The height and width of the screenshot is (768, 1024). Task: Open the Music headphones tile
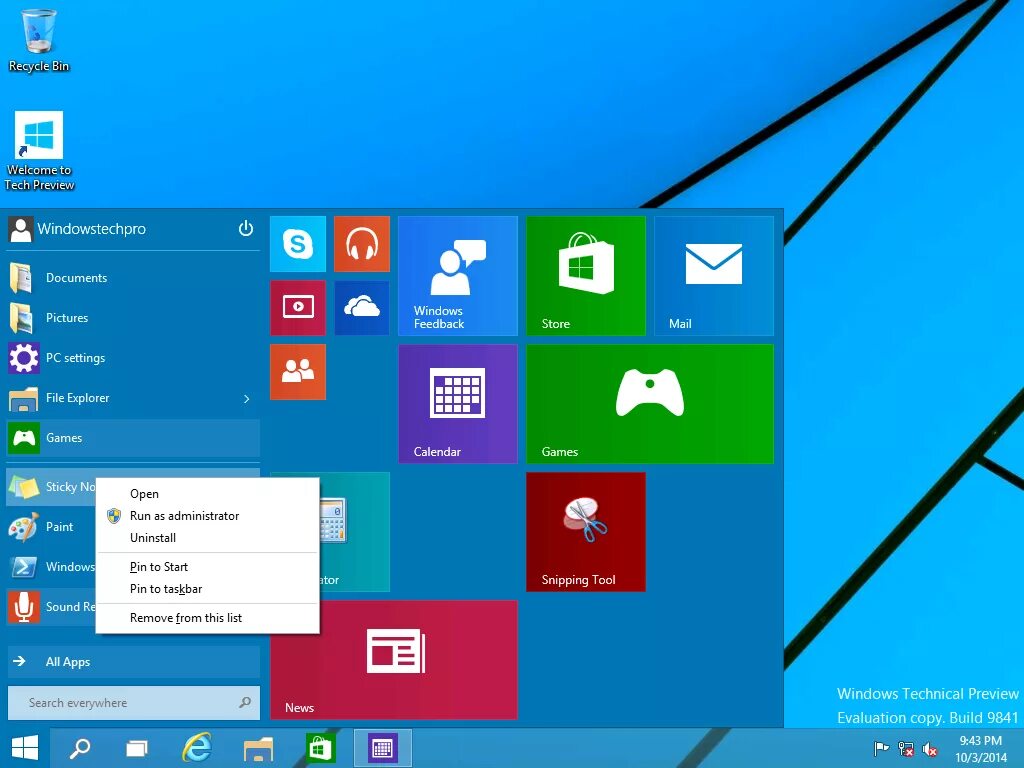click(x=362, y=244)
